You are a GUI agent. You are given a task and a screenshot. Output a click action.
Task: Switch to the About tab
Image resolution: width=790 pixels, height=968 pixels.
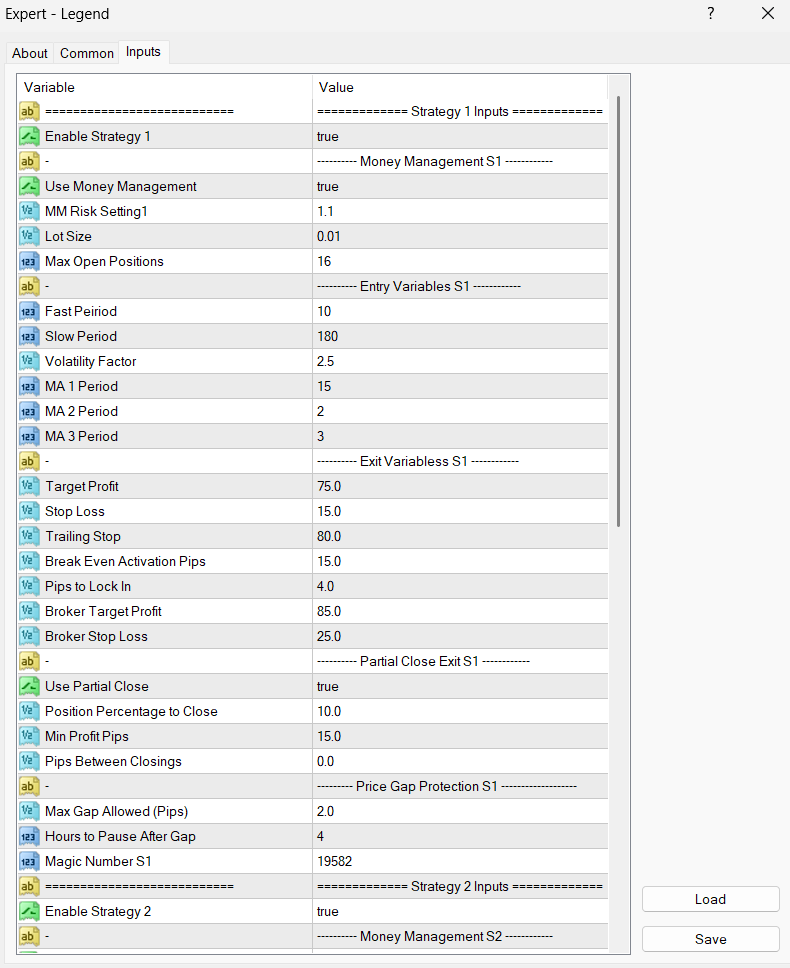tap(30, 53)
